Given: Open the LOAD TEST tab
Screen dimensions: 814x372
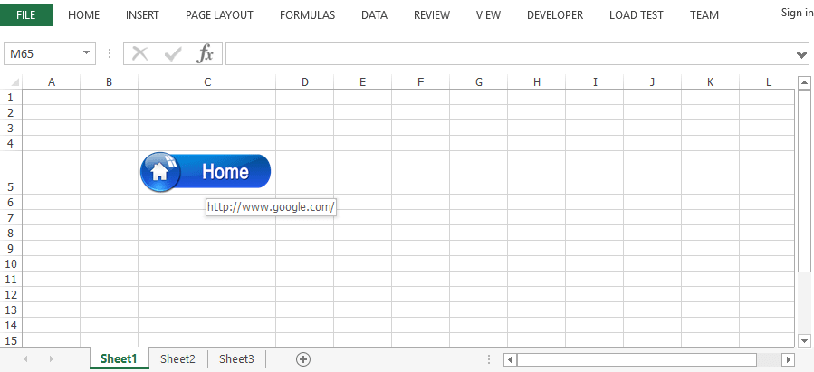Looking at the screenshot, I should [x=636, y=15].
